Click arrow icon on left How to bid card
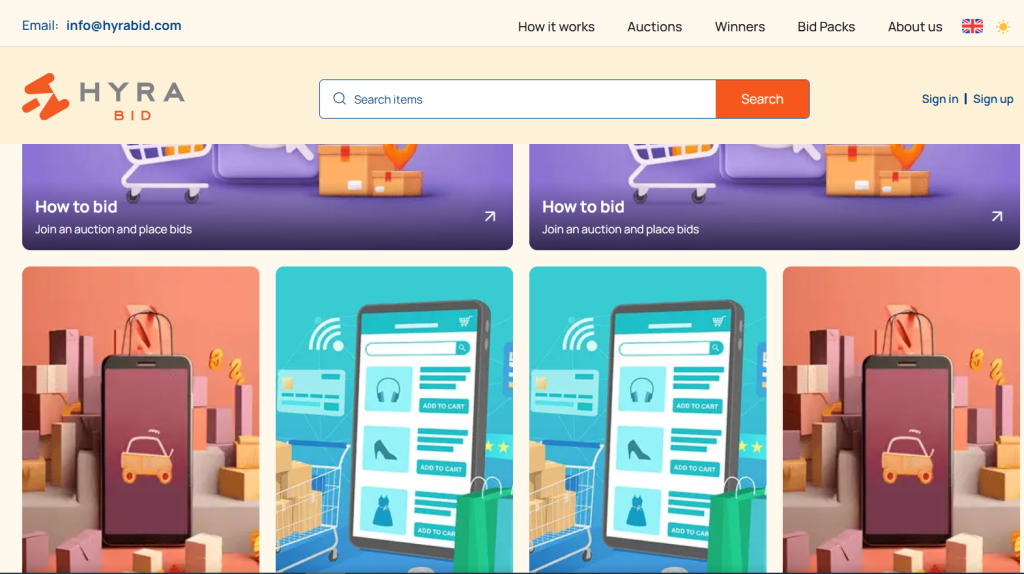Screen dimensions: 1024x574 (x=490, y=216)
